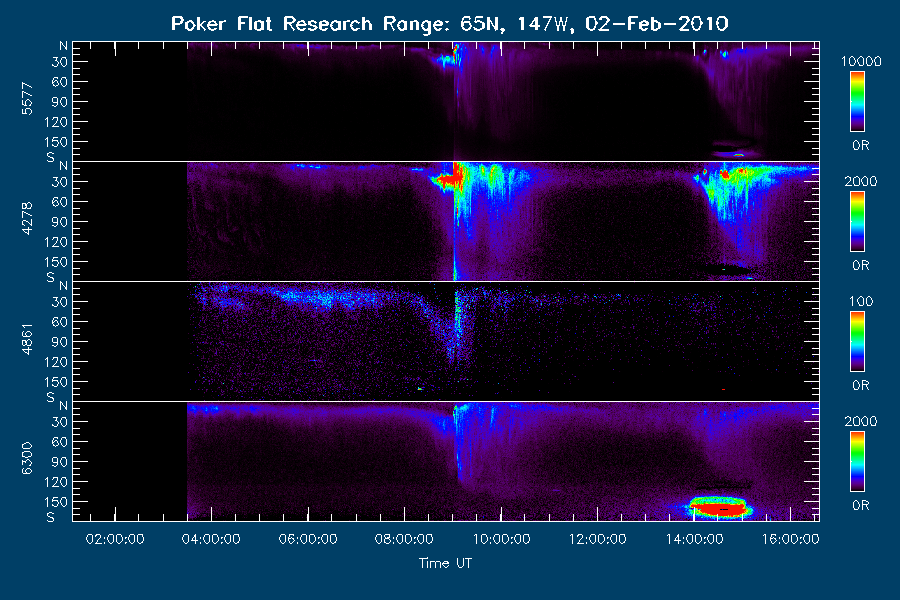Click the 02:00:00 time axis label

[x=115, y=539]
